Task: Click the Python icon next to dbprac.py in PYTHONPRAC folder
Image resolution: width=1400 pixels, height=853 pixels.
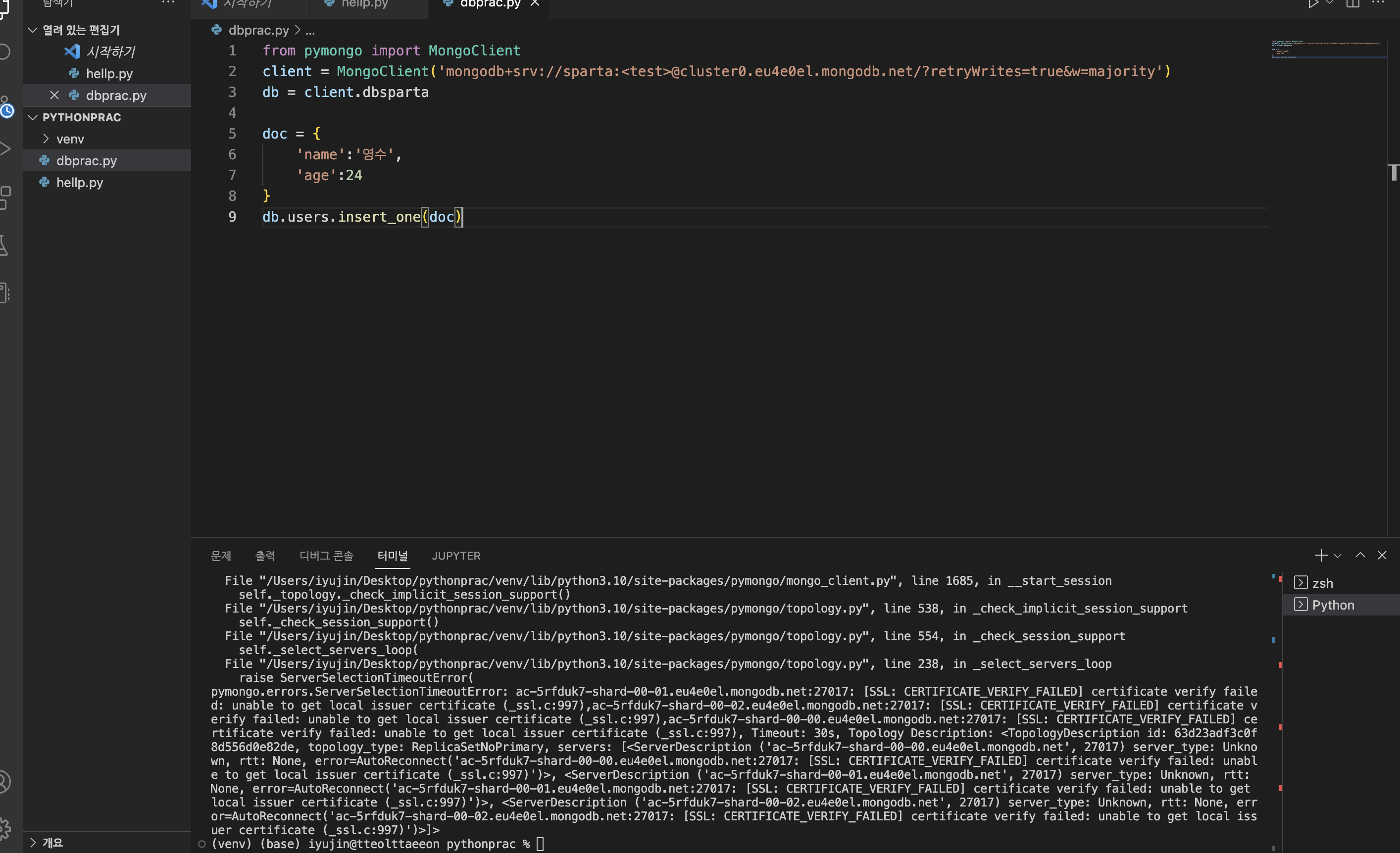Action: point(45,161)
